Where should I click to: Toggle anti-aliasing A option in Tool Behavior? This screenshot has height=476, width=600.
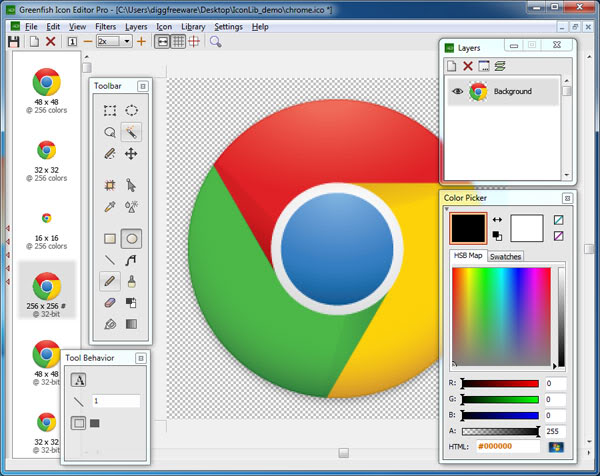[78, 379]
